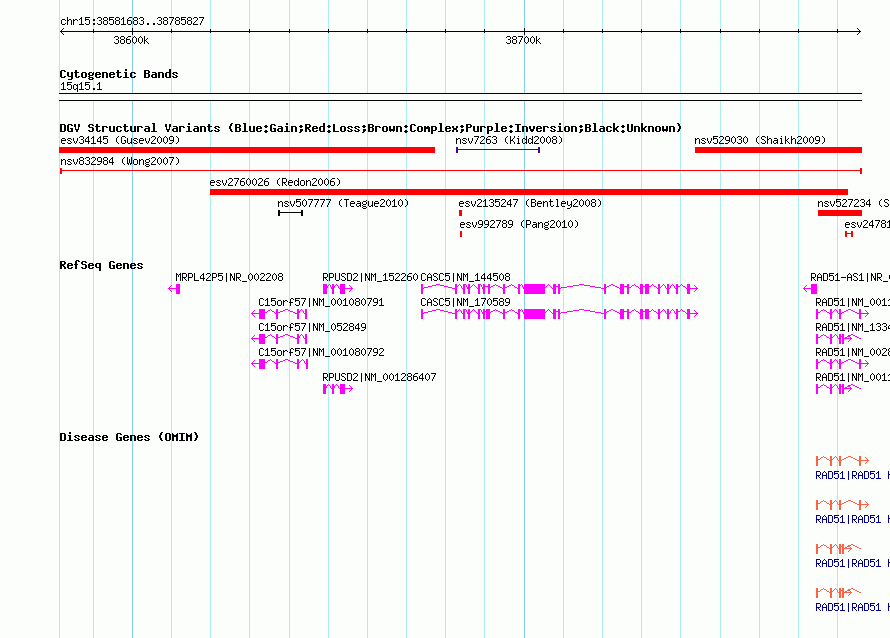Image resolution: width=890 pixels, height=638 pixels.
Task: Click the 38700k ruler label
Action: tap(523, 40)
